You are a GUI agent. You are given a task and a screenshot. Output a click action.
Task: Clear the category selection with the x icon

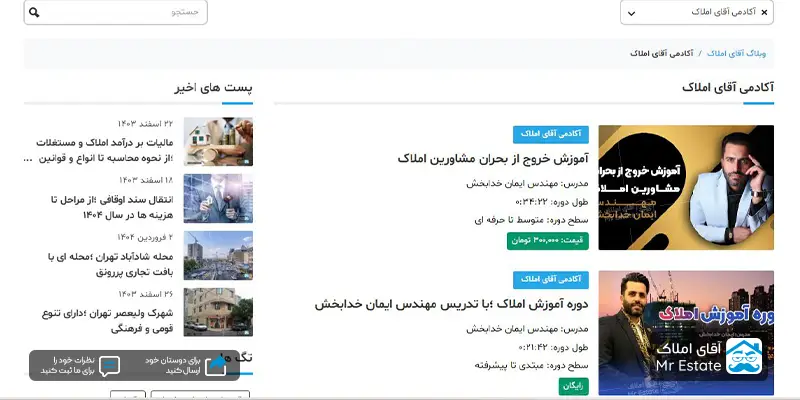(x=765, y=12)
